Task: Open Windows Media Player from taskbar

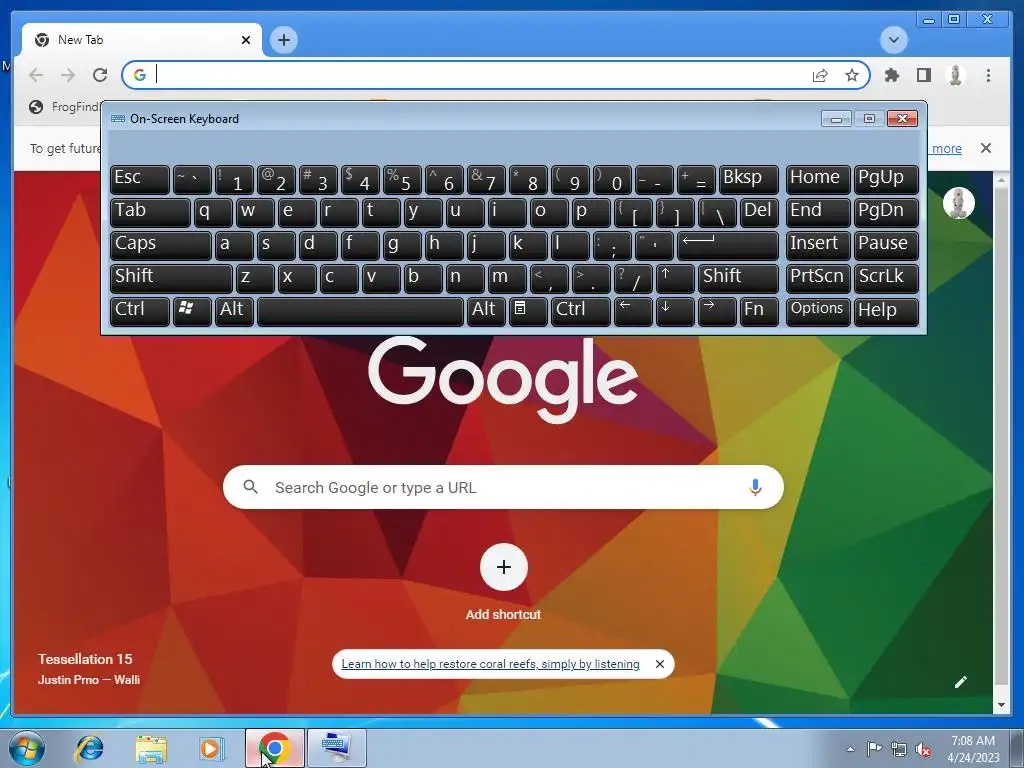Action: 212,748
